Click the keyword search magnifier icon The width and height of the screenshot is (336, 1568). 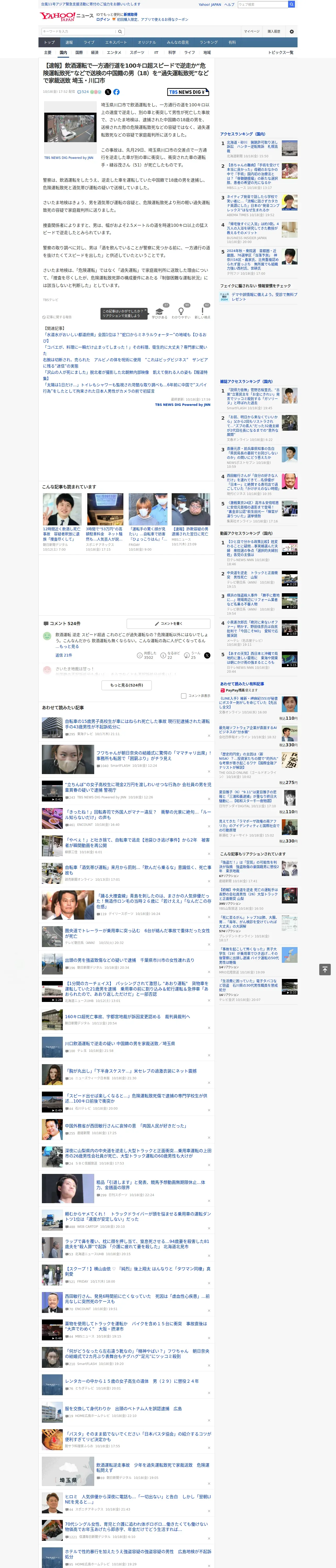click(x=120, y=32)
